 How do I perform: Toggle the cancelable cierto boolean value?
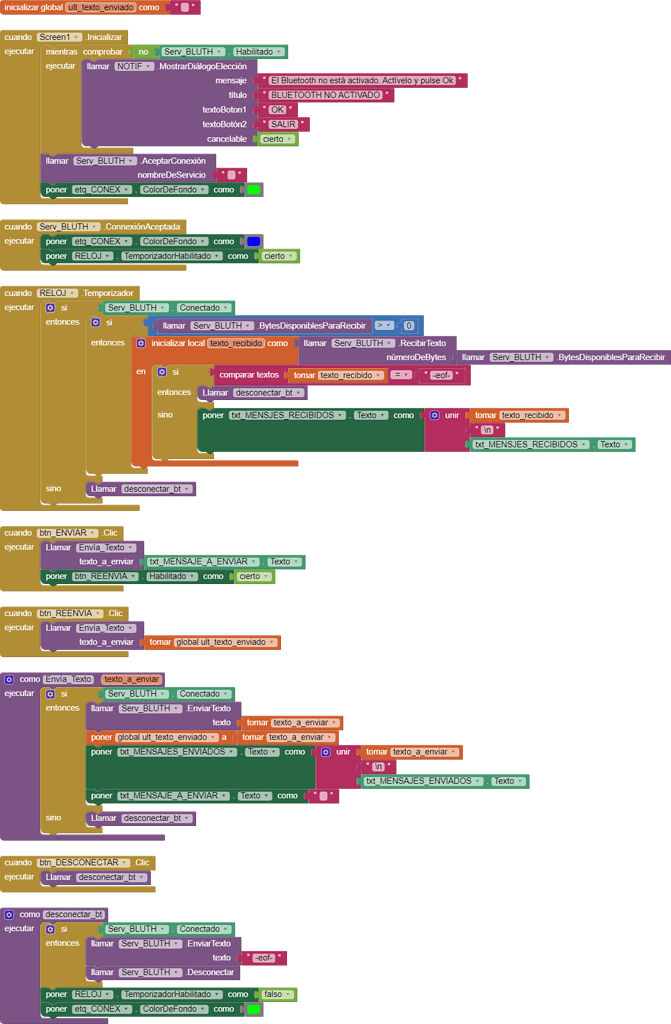[278, 139]
